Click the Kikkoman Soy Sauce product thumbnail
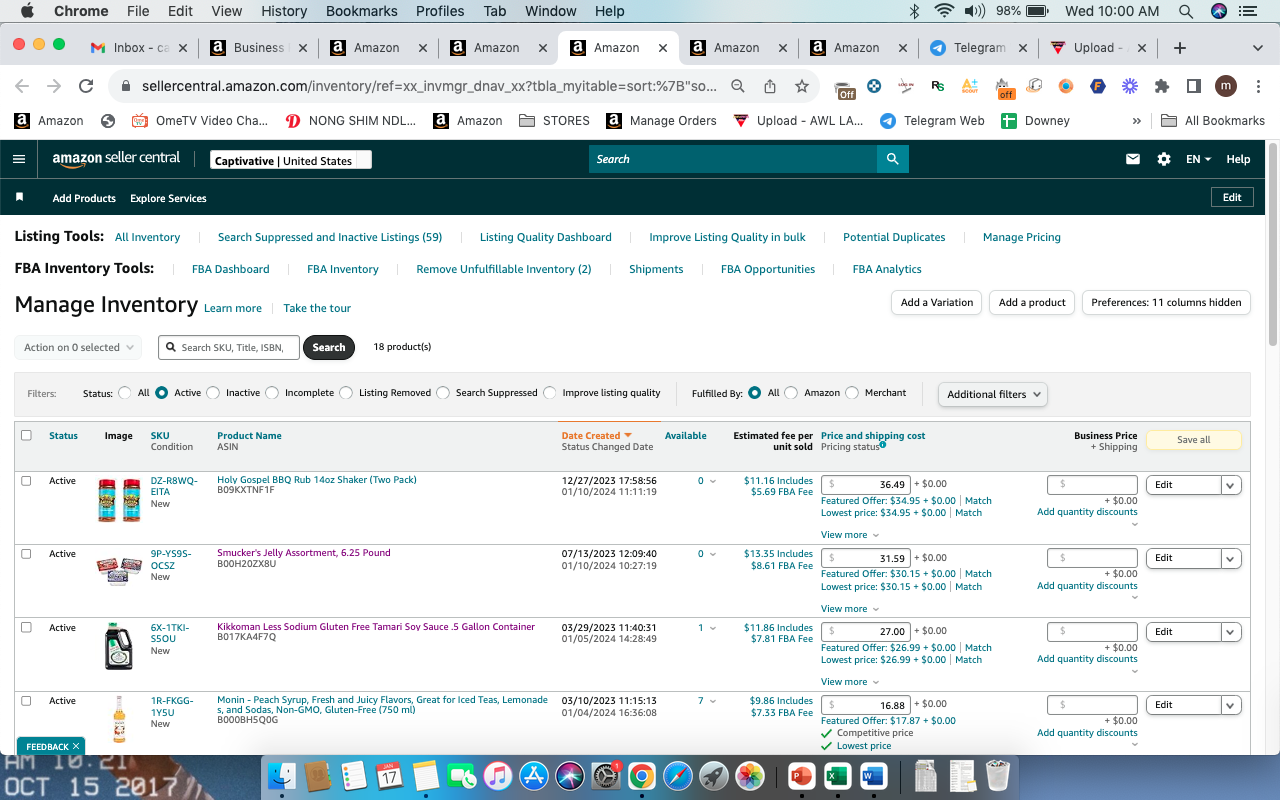Viewport: 1280px width, 800px height. pos(118,645)
